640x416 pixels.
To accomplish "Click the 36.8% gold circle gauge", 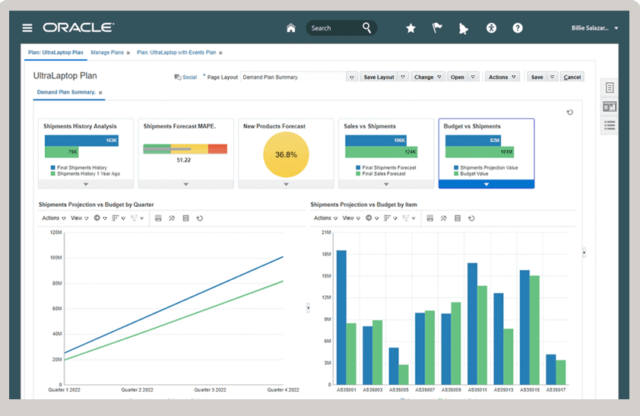I will click(286, 155).
